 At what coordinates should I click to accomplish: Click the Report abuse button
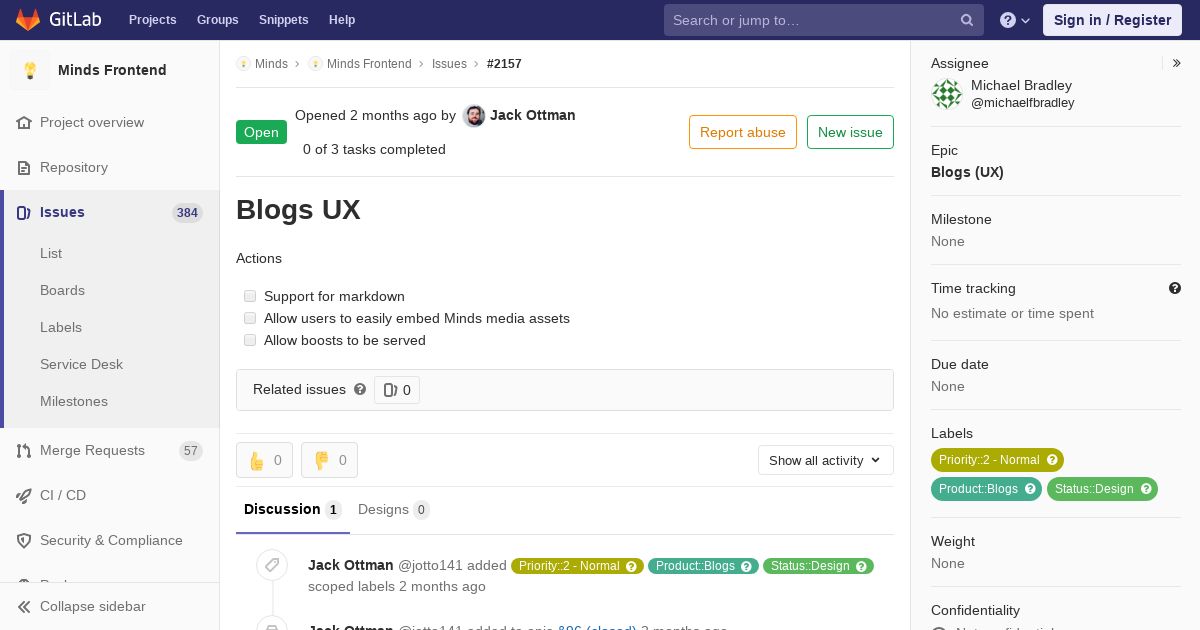coord(743,132)
